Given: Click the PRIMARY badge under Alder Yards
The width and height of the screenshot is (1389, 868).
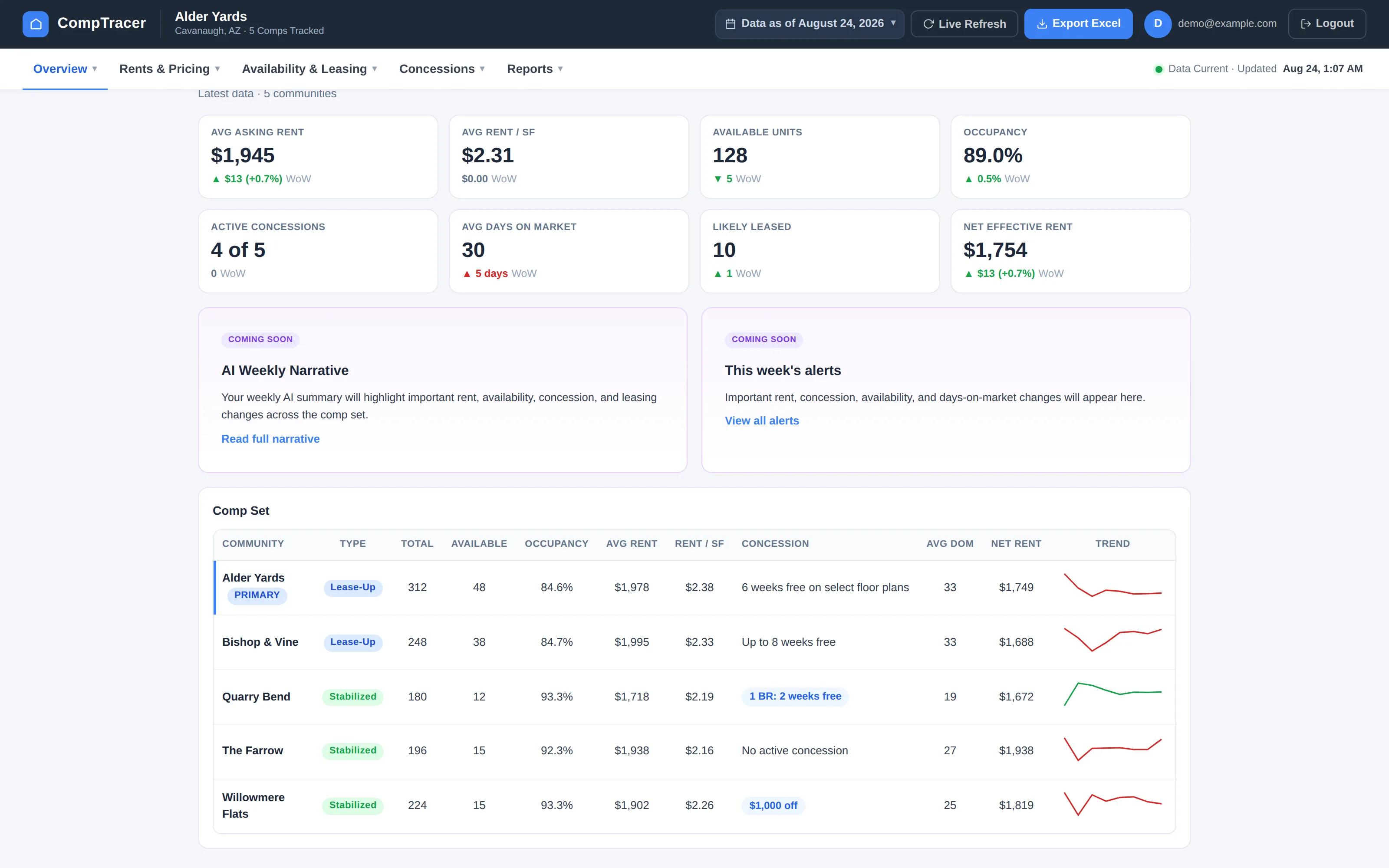Looking at the screenshot, I should point(257,595).
